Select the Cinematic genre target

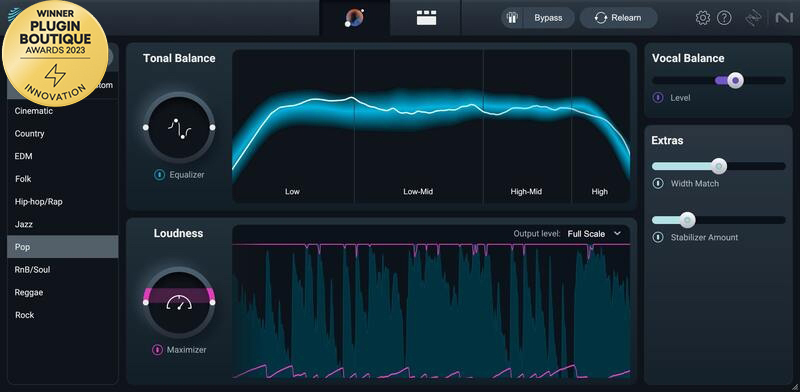tap(63, 111)
